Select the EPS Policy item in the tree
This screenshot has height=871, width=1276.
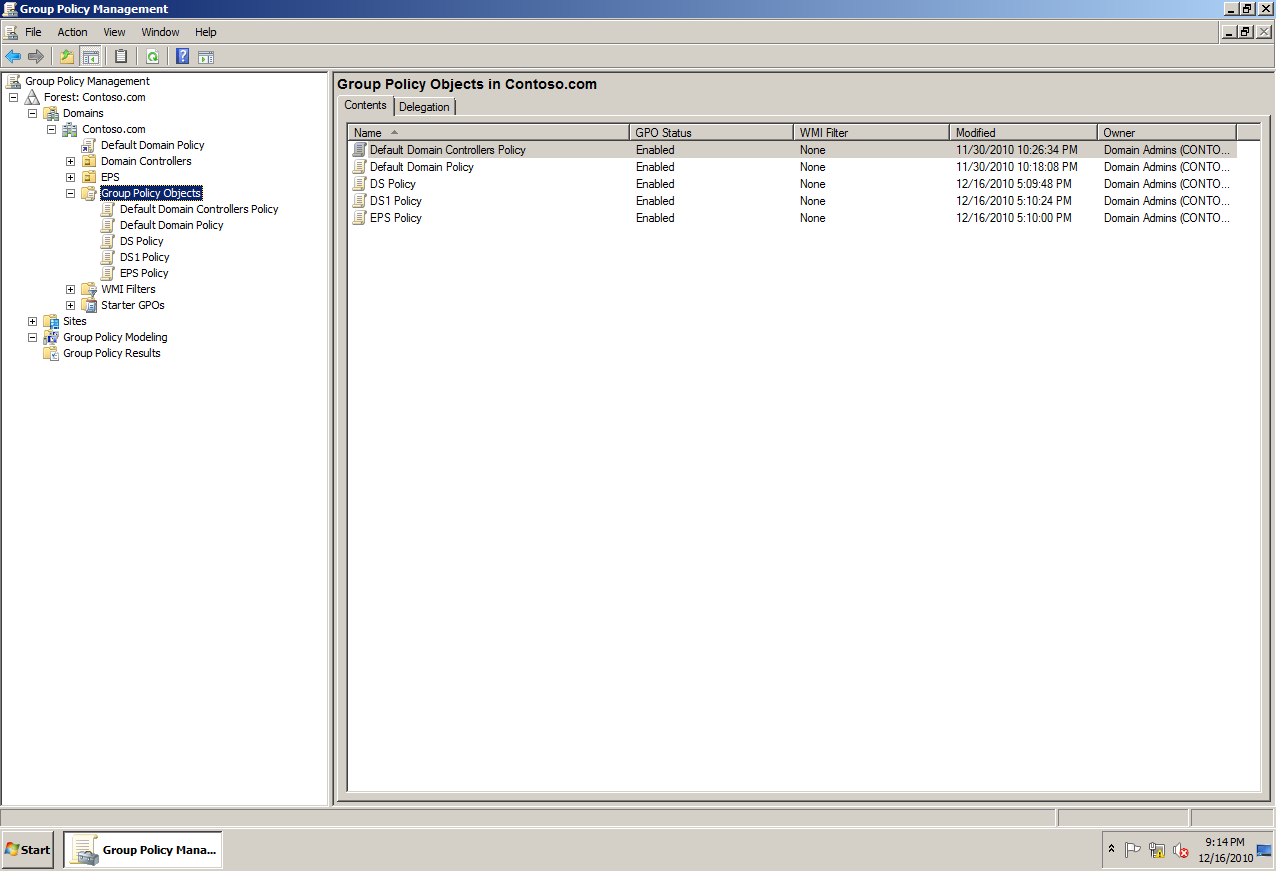coord(144,272)
